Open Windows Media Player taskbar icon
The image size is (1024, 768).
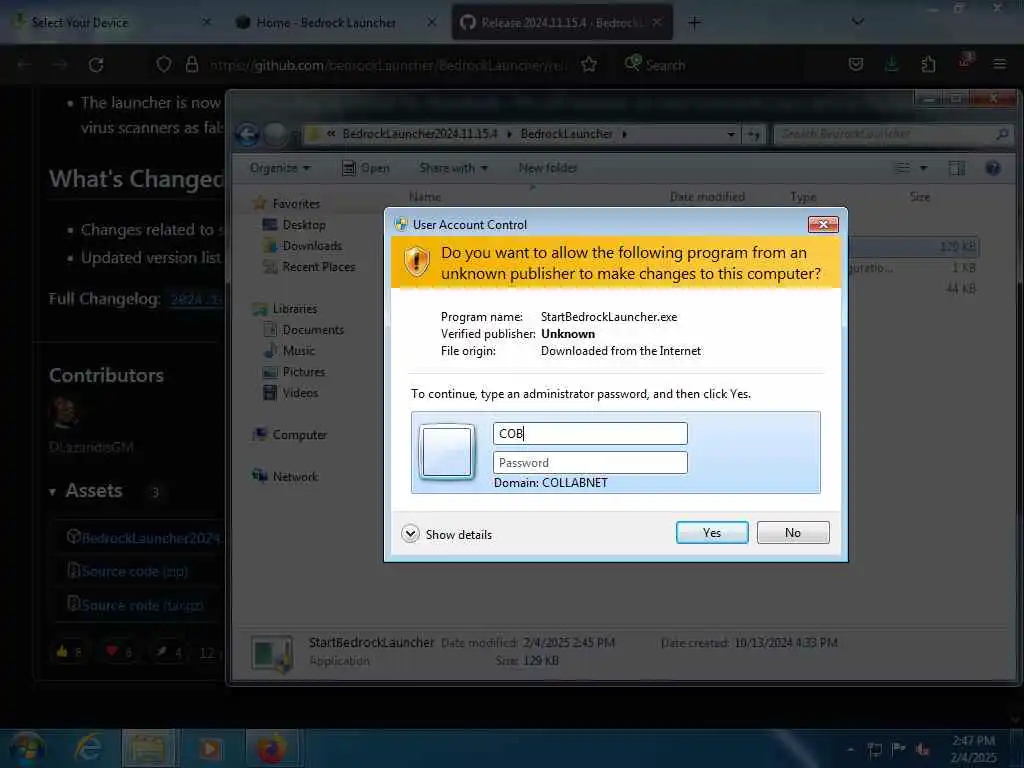pyautogui.click(x=210, y=748)
